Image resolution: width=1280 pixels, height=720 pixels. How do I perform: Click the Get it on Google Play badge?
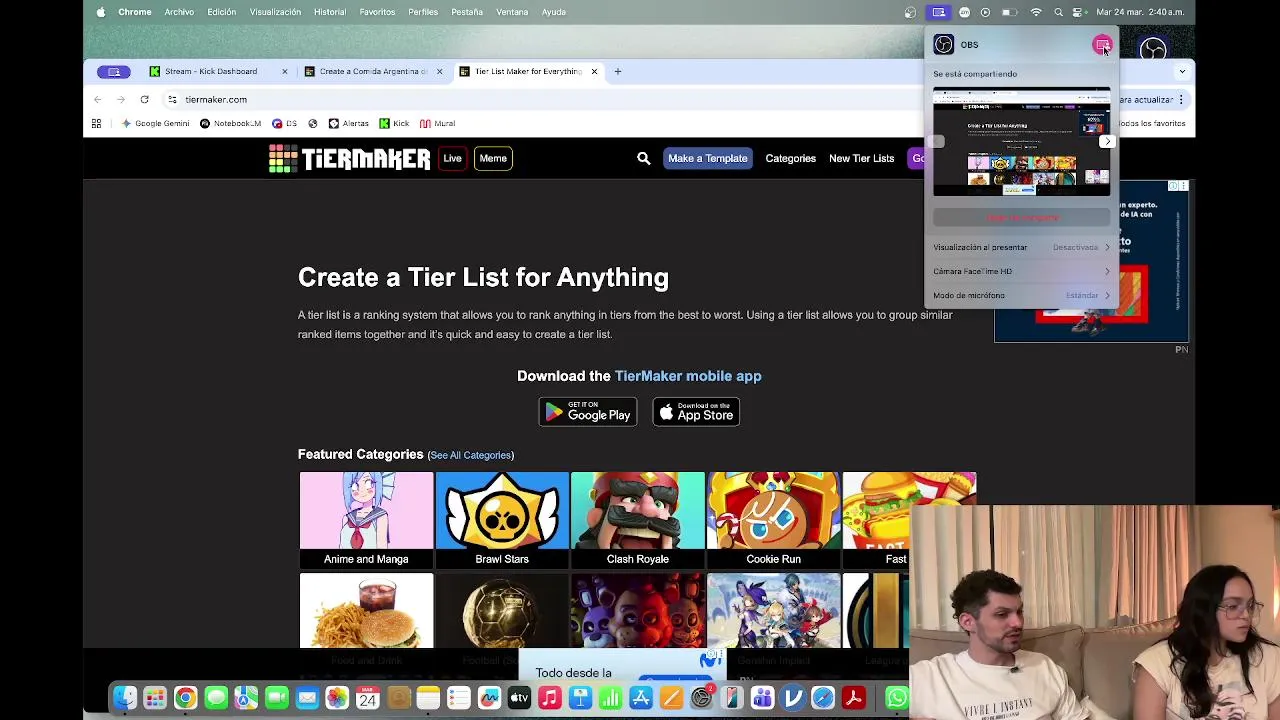coord(588,412)
